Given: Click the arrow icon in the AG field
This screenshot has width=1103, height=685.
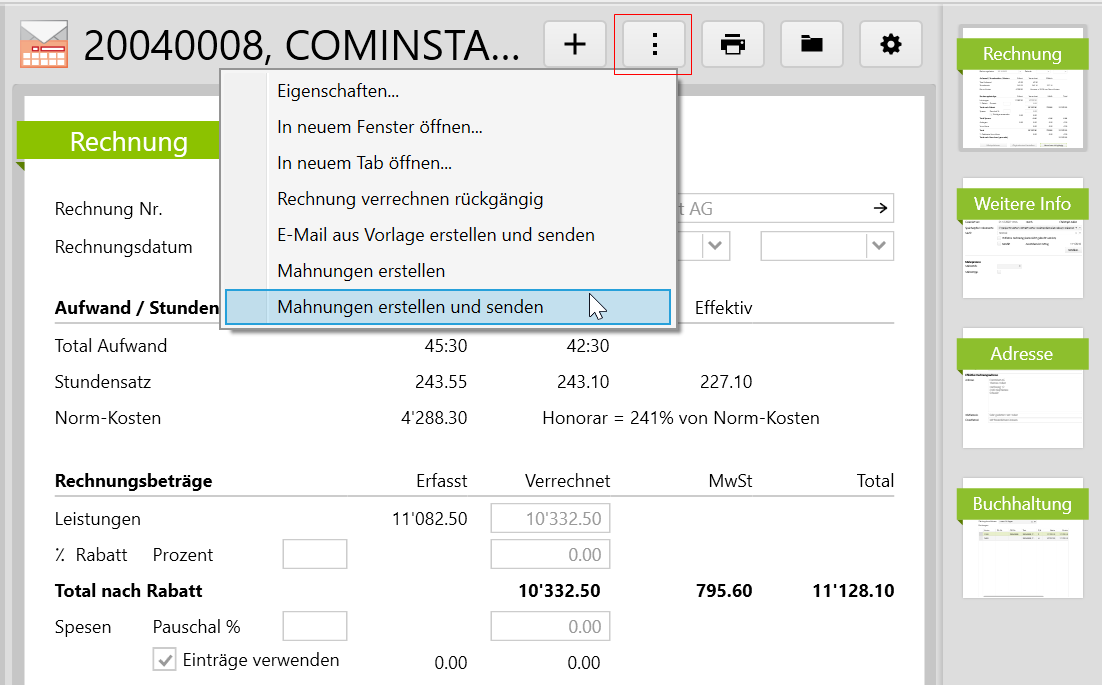Looking at the screenshot, I should [x=880, y=209].
